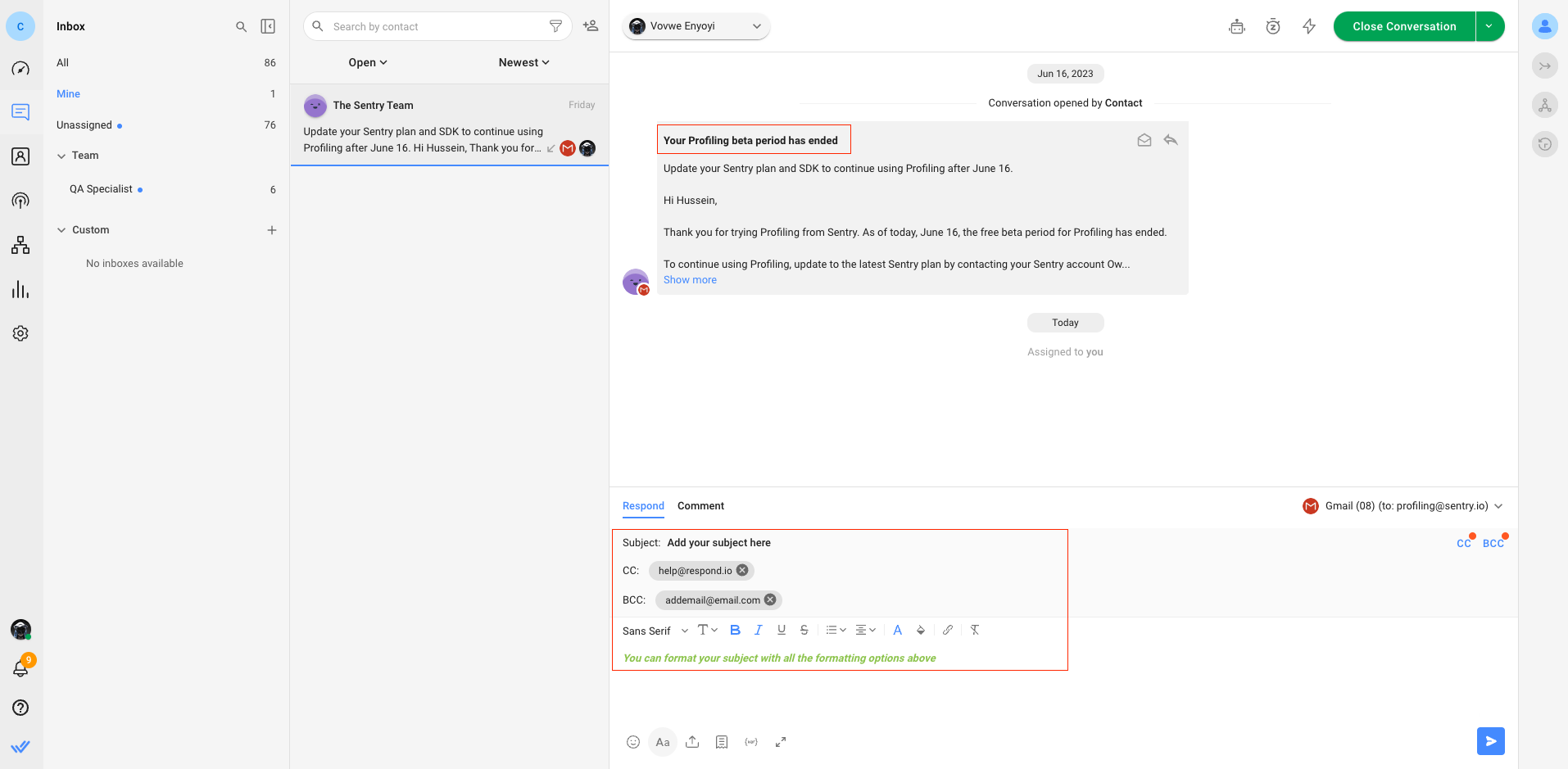Open the emoji picker
Image resolution: width=1568 pixels, height=769 pixels.
click(633, 742)
